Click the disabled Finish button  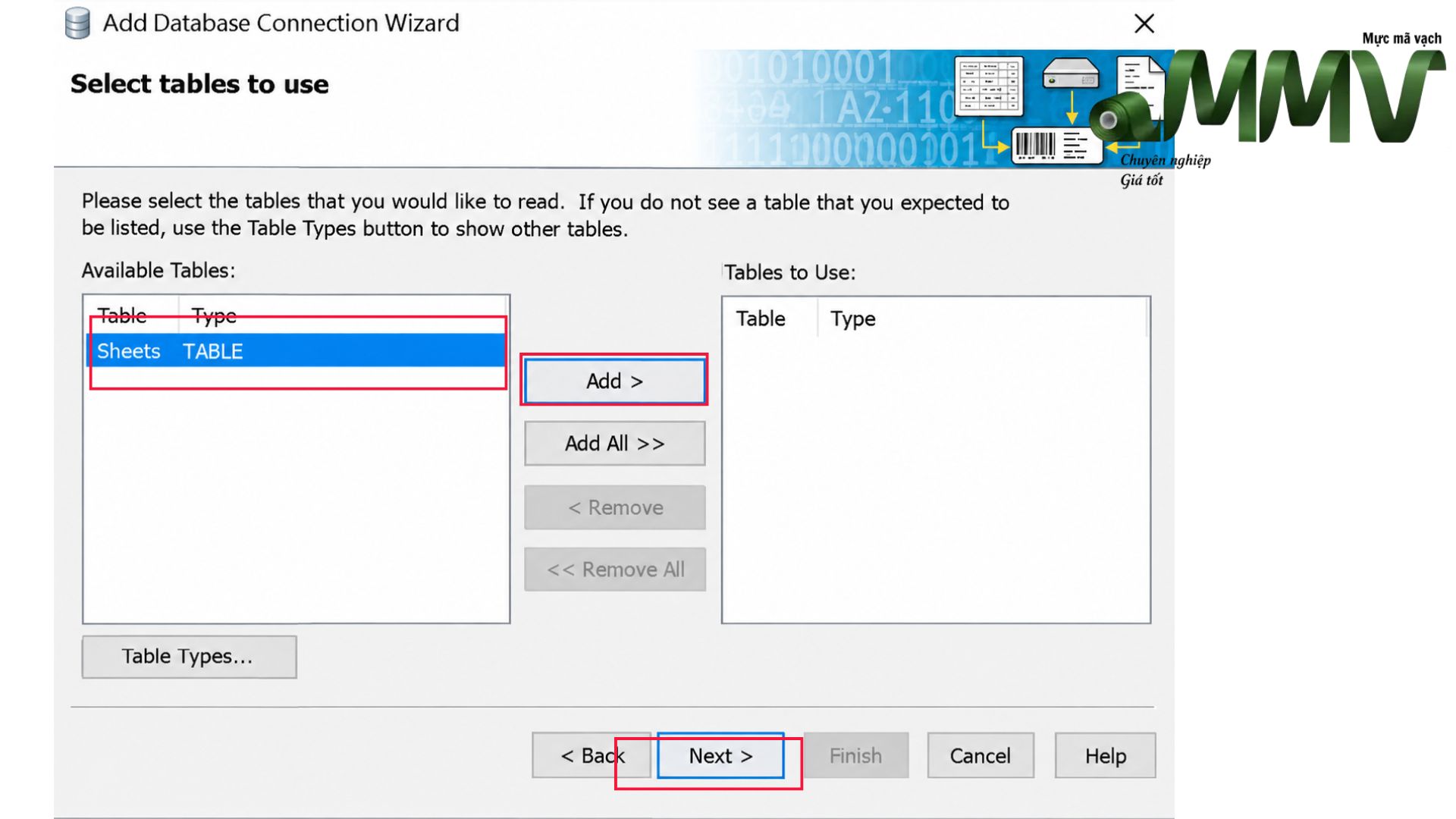[x=855, y=755]
